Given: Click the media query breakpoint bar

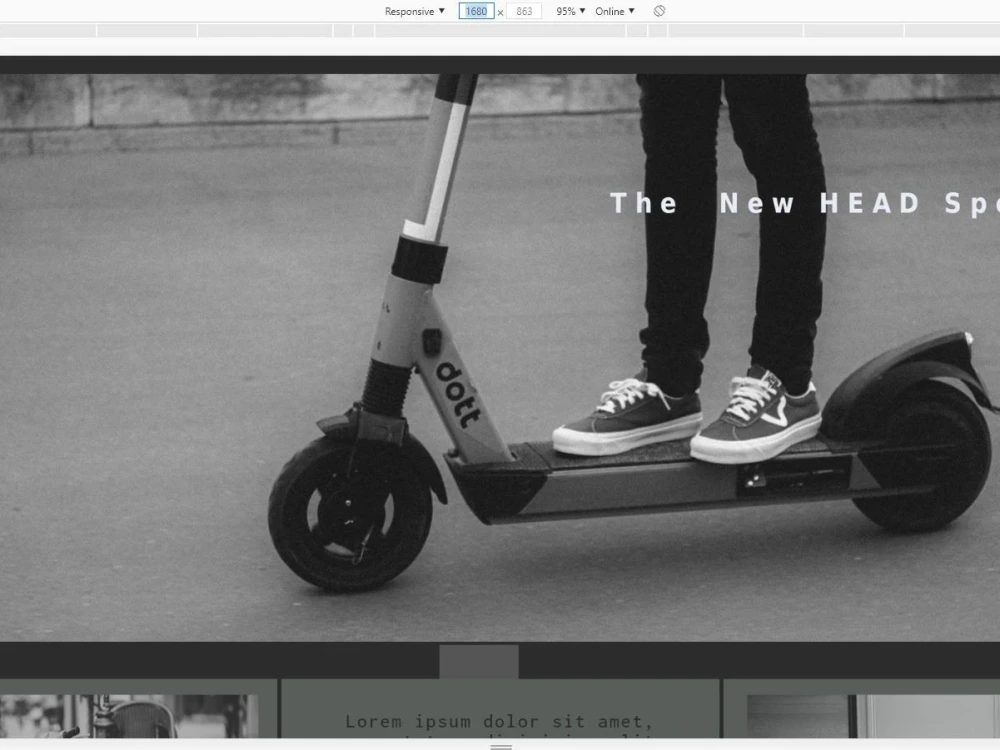Looking at the screenshot, I should click(500, 30).
